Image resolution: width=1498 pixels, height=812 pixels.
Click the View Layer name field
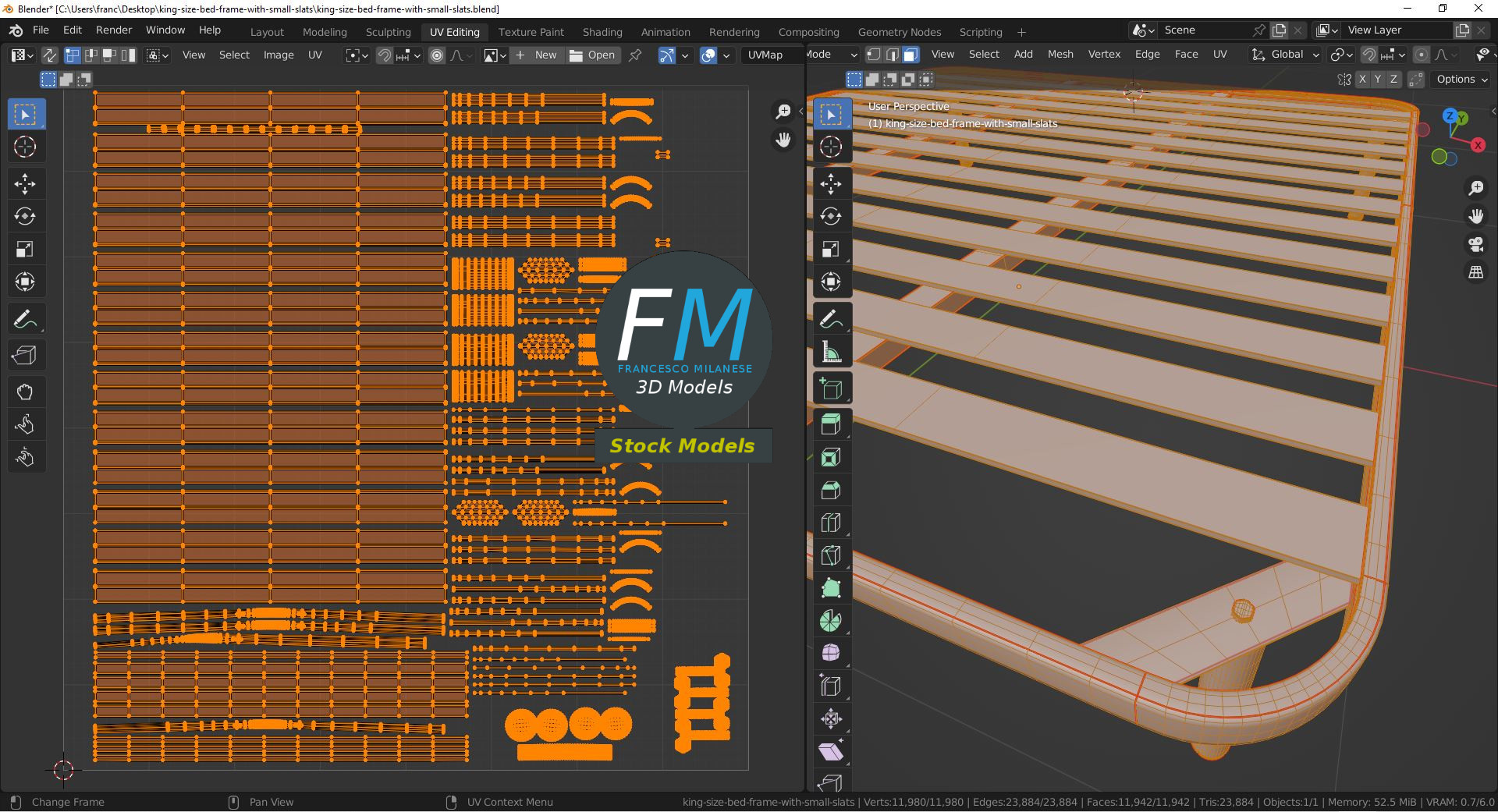pos(1397,30)
